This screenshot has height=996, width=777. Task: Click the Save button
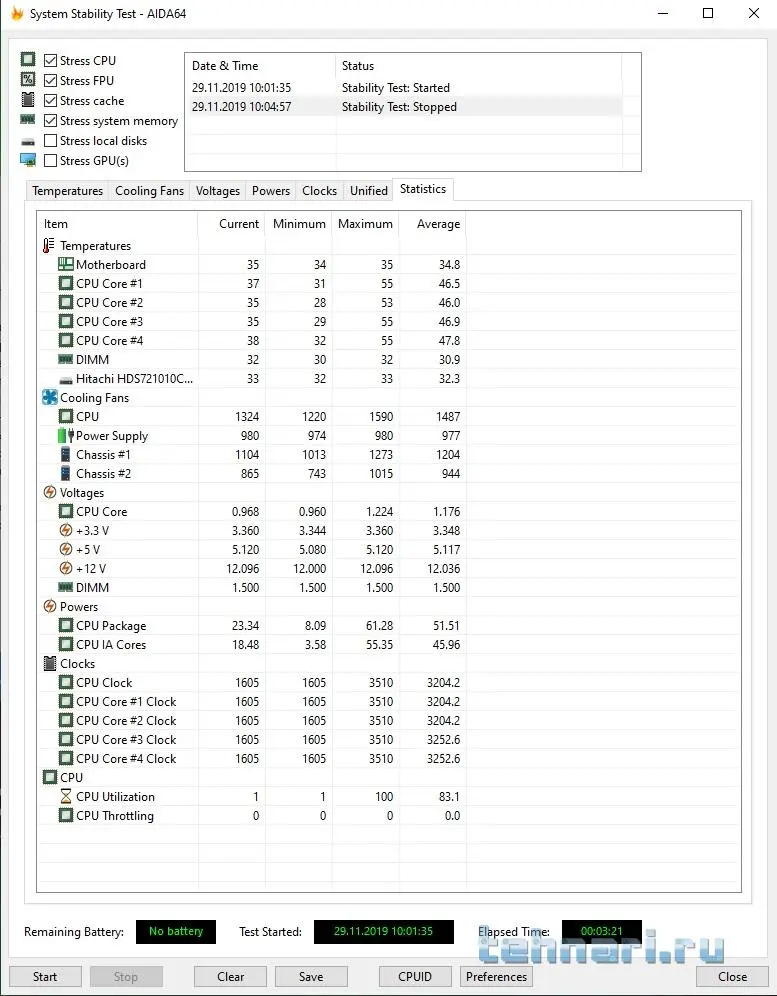311,977
